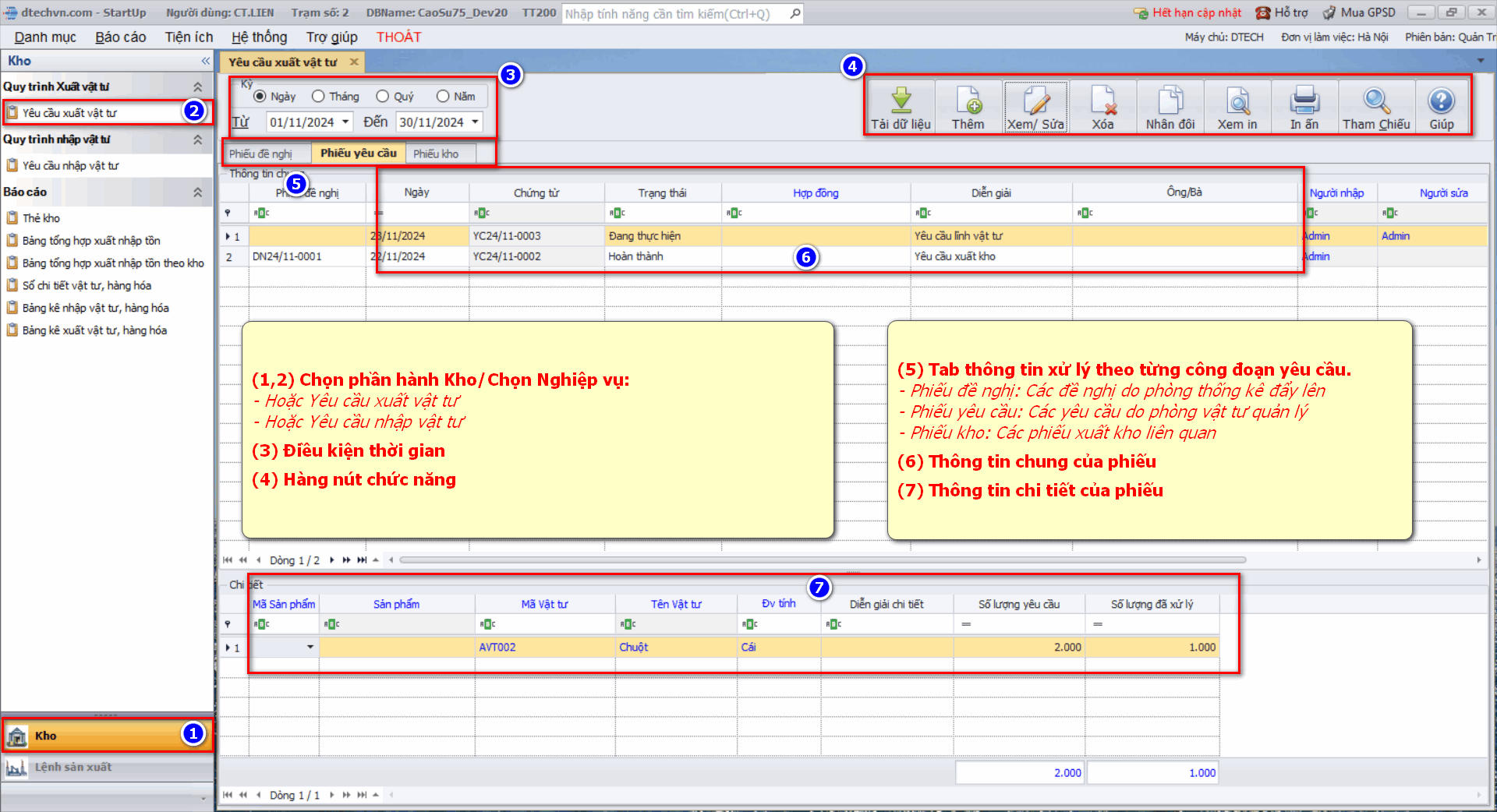The image size is (1497, 812).
Task: Click the feature search input box
Action: coord(674,14)
